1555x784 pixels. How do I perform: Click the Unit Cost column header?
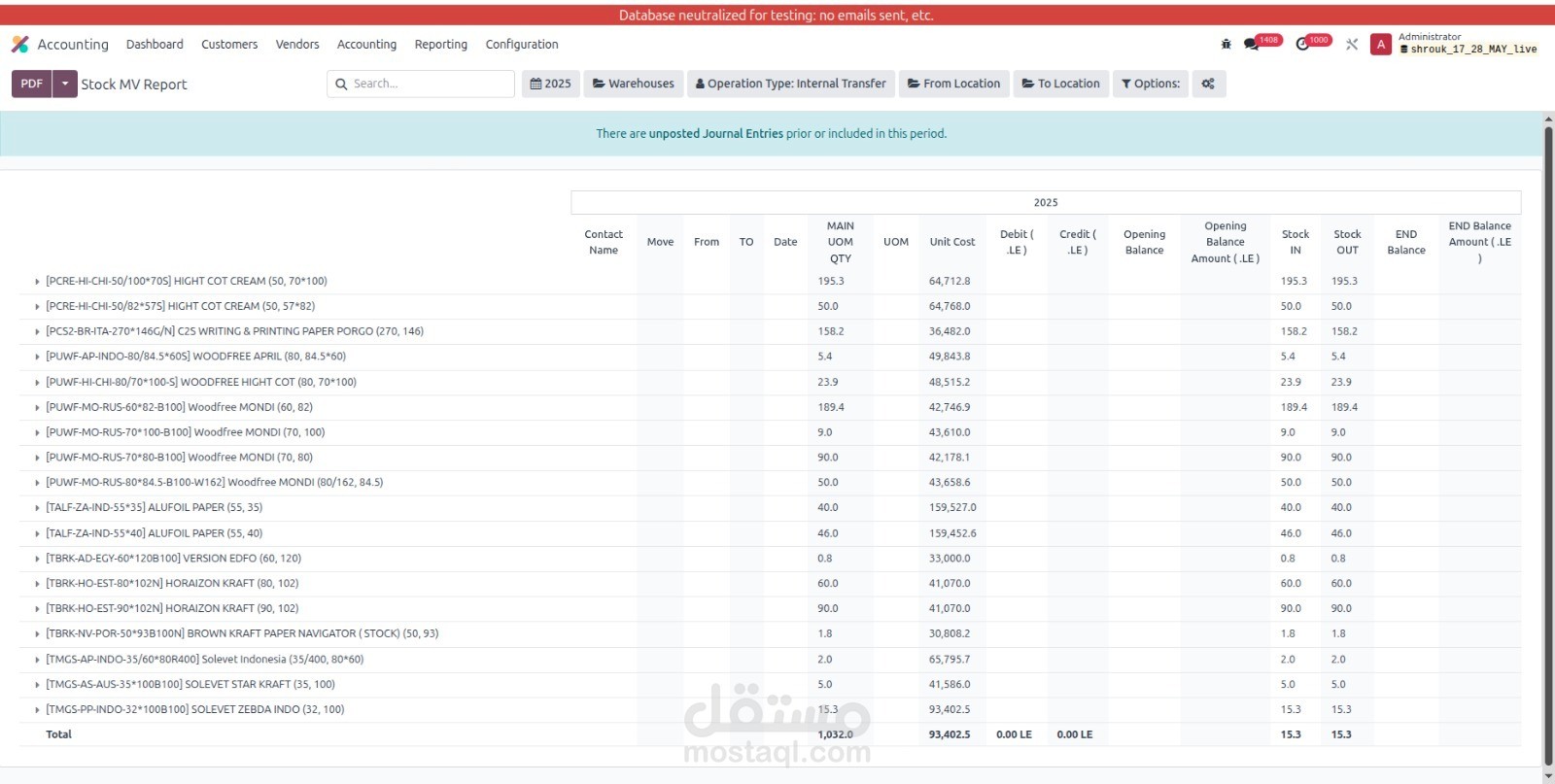tap(951, 242)
